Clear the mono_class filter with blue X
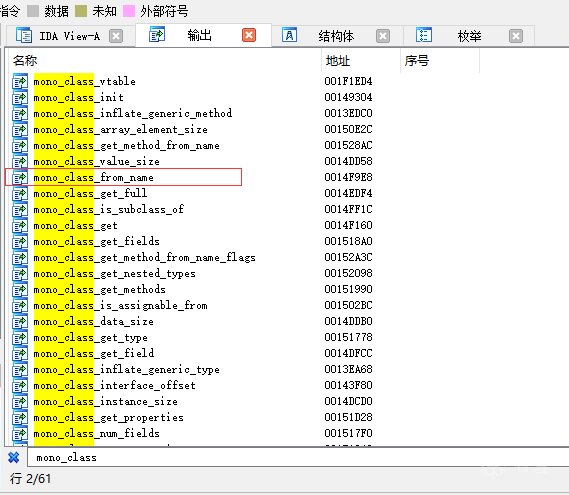The image size is (569, 495). point(14,457)
